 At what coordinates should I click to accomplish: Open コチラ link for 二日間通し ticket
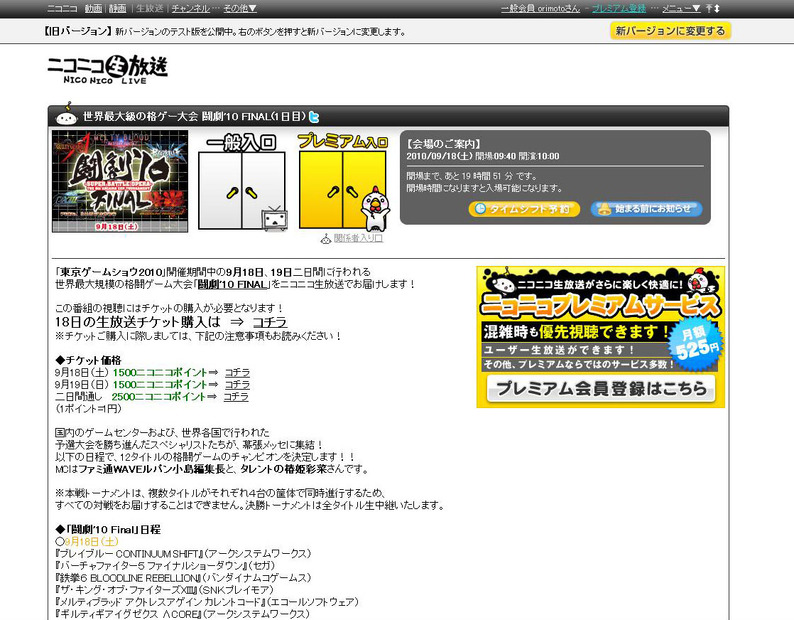tap(236, 397)
